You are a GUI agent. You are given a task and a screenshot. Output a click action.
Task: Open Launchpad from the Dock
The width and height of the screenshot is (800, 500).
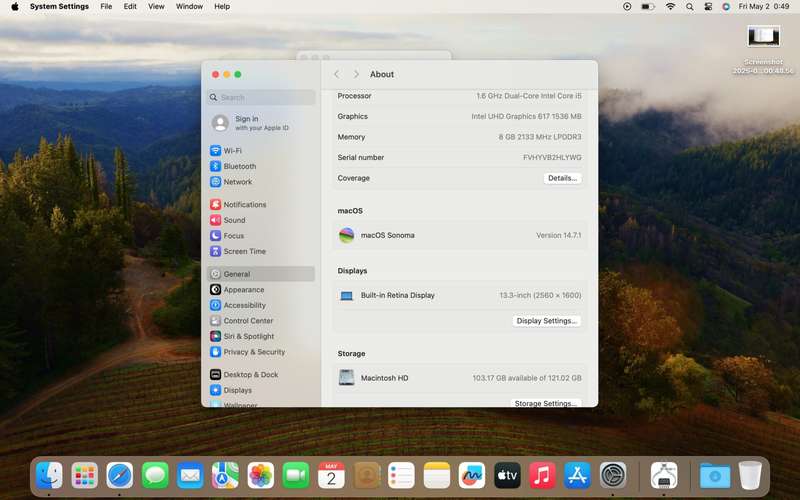(x=85, y=476)
